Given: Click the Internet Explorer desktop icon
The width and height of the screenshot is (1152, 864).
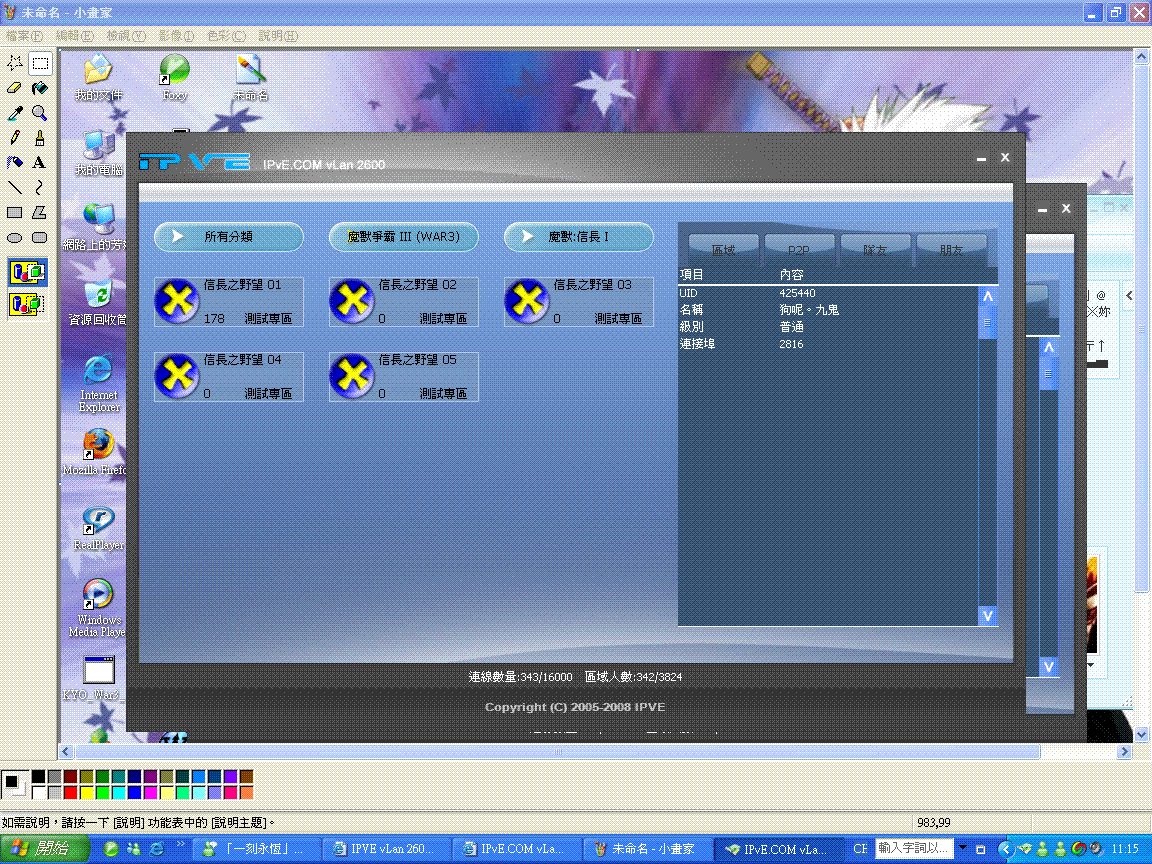Looking at the screenshot, I should [x=98, y=383].
